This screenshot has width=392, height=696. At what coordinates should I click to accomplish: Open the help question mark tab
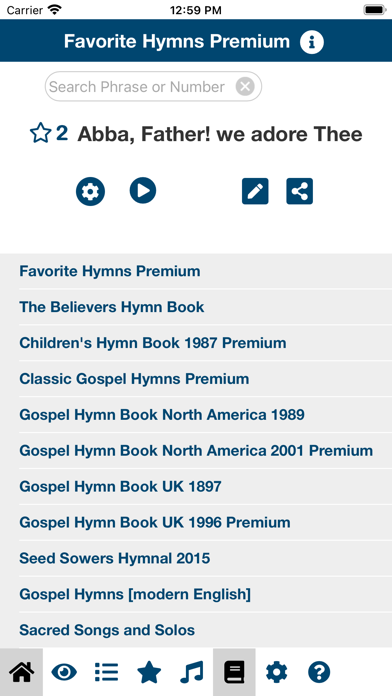coord(319,672)
